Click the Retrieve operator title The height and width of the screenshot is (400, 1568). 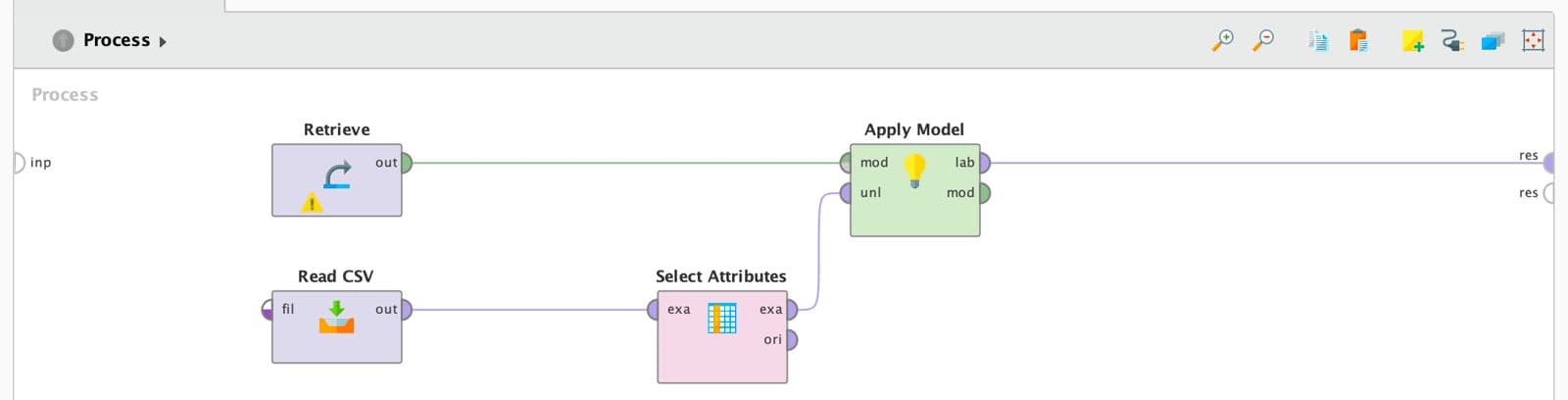pyautogui.click(x=337, y=129)
